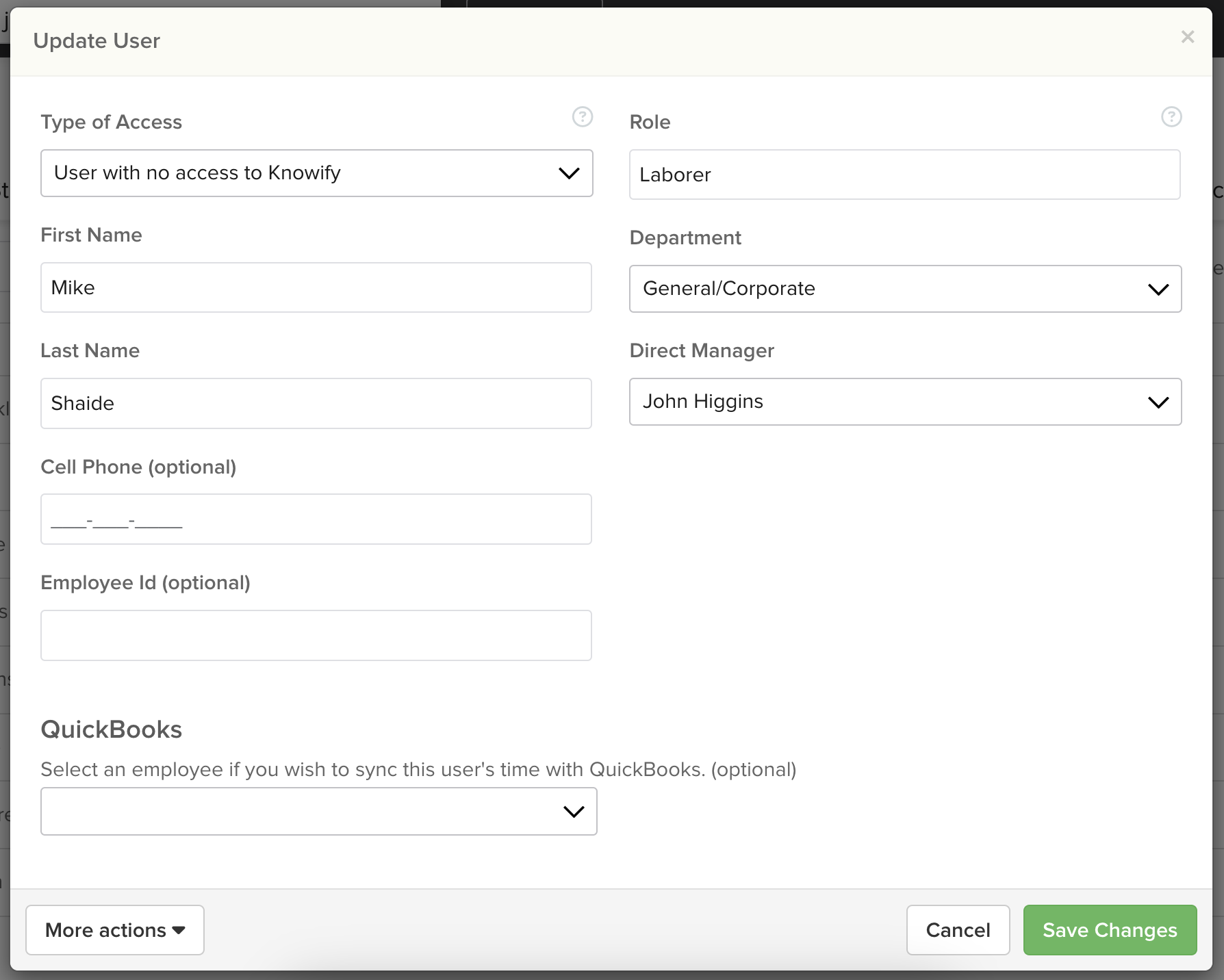The width and height of the screenshot is (1224, 980).
Task: Click the QuickBooks section heading
Action: pyautogui.click(x=112, y=730)
